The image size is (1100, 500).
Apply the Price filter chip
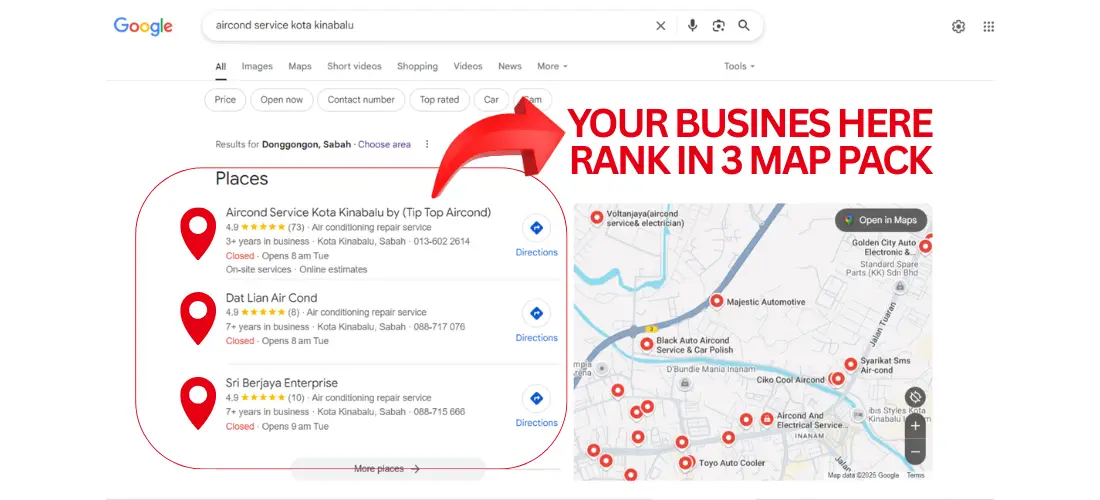pos(225,100)
